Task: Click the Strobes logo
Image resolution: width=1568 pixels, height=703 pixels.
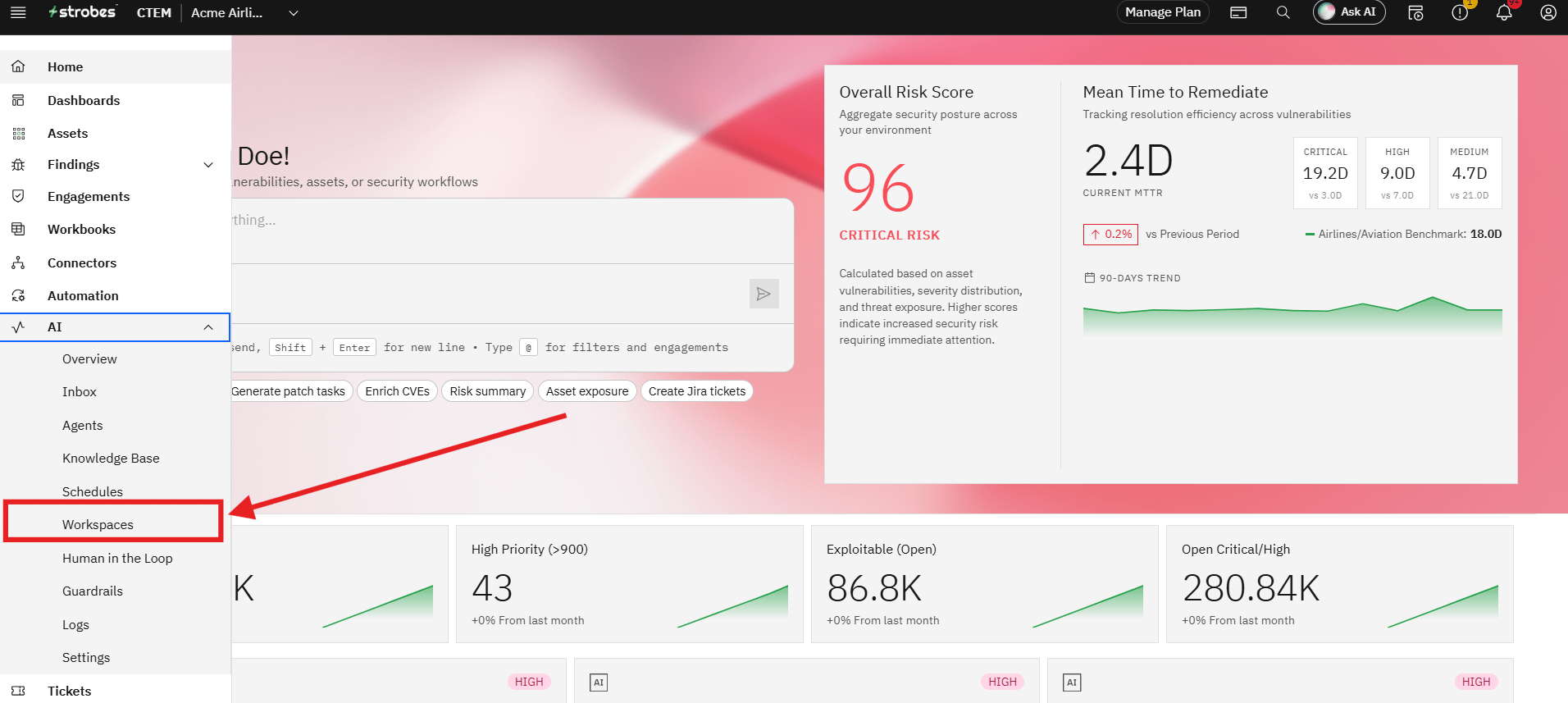Action: 82,11
